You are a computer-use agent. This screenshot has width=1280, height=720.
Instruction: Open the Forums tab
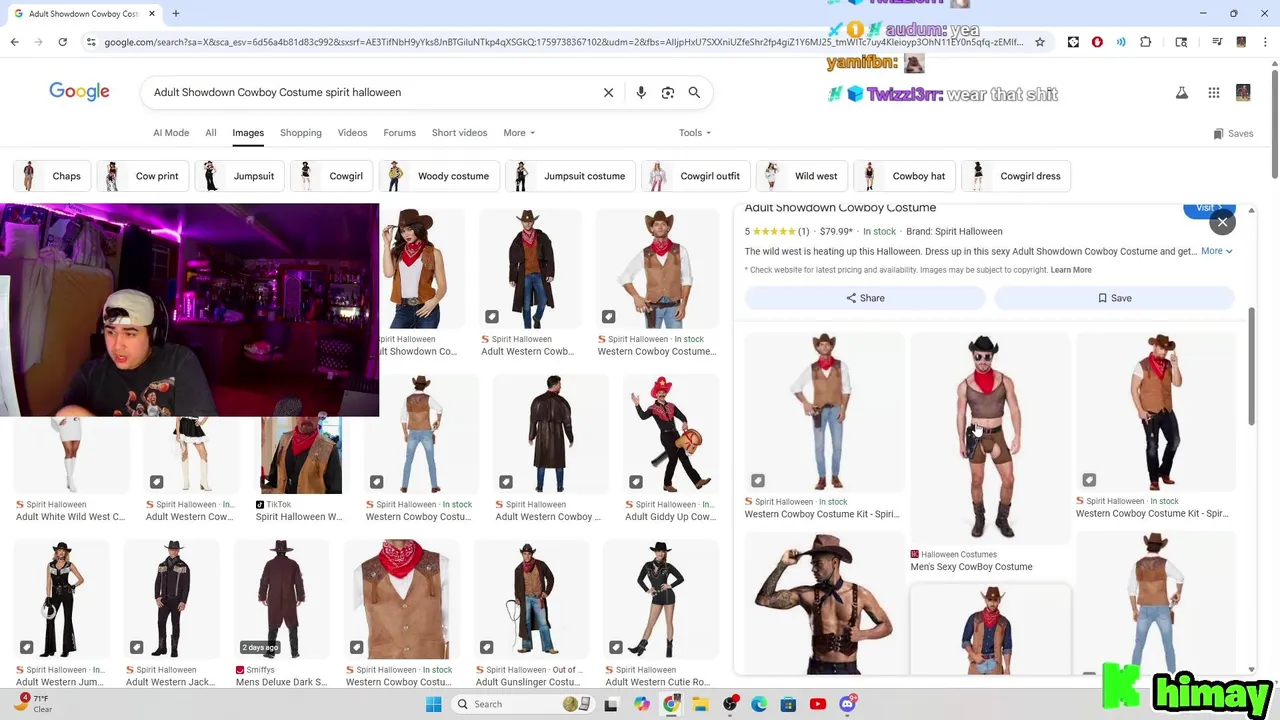click(399, 132)
